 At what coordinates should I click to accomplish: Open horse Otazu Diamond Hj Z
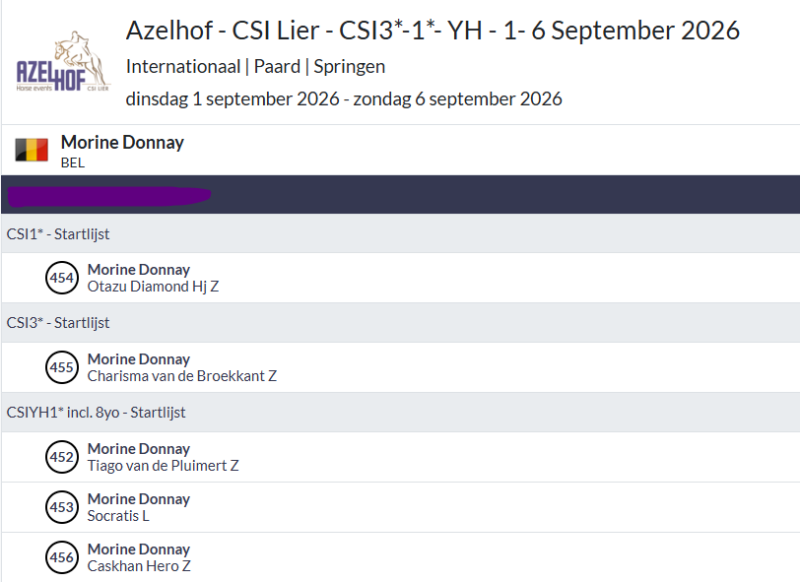coord(153,287)
